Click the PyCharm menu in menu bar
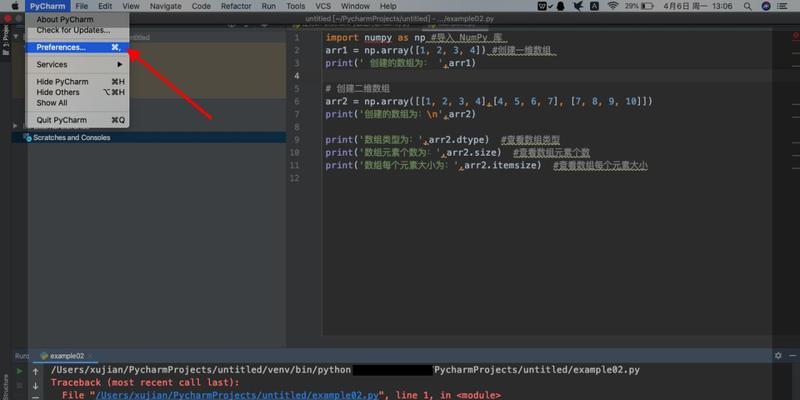This screenshot has height=400, width=800. pos(47,6)
